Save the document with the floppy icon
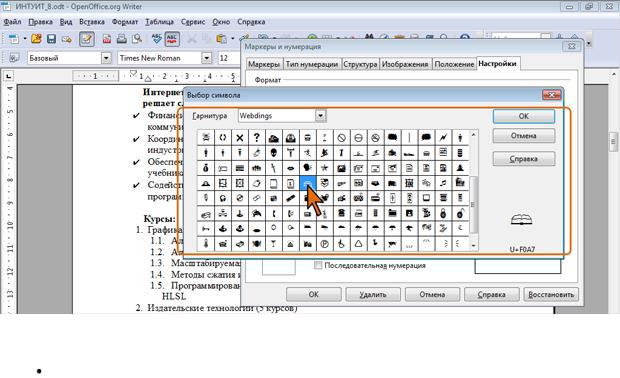Screen dimensions: 620x378 [51, 39]
